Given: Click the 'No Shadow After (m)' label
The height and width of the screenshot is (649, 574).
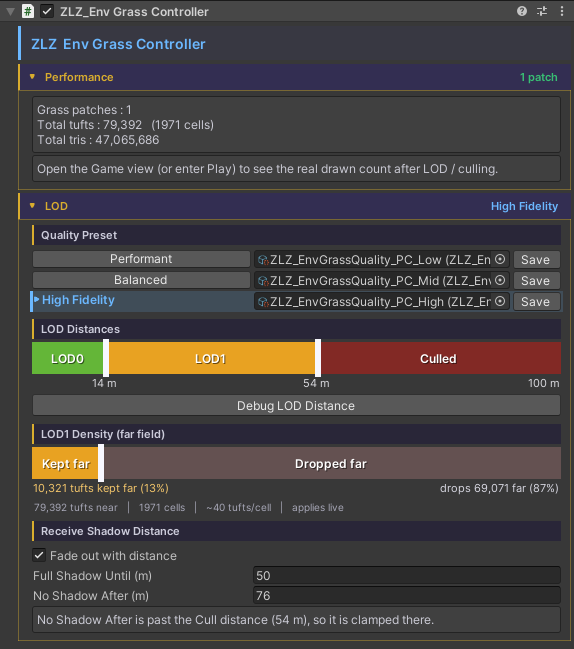Looking at the screenshot, I should 91,596.
